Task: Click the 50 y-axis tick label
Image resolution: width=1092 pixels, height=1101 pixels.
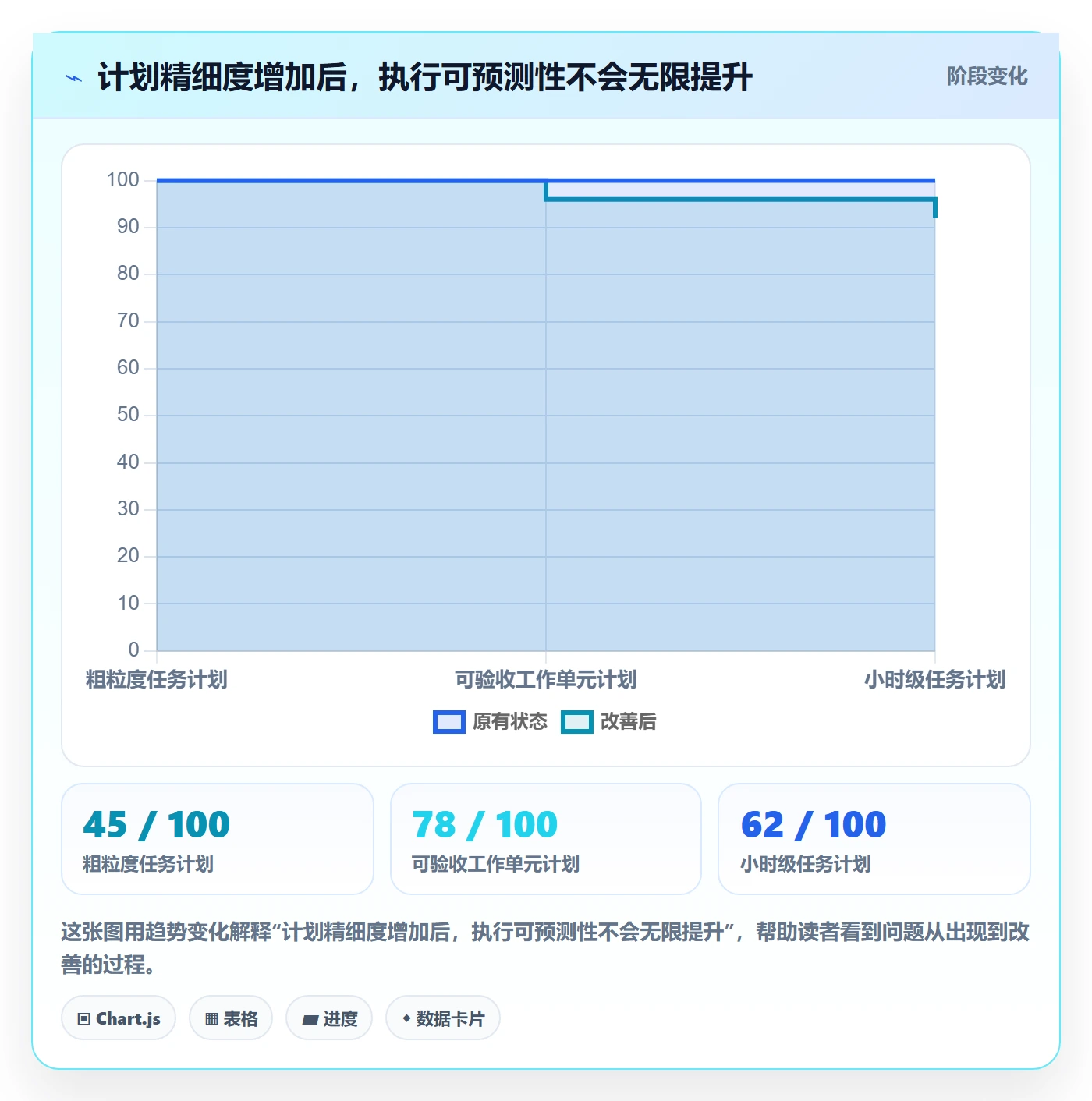Action: 128,415
